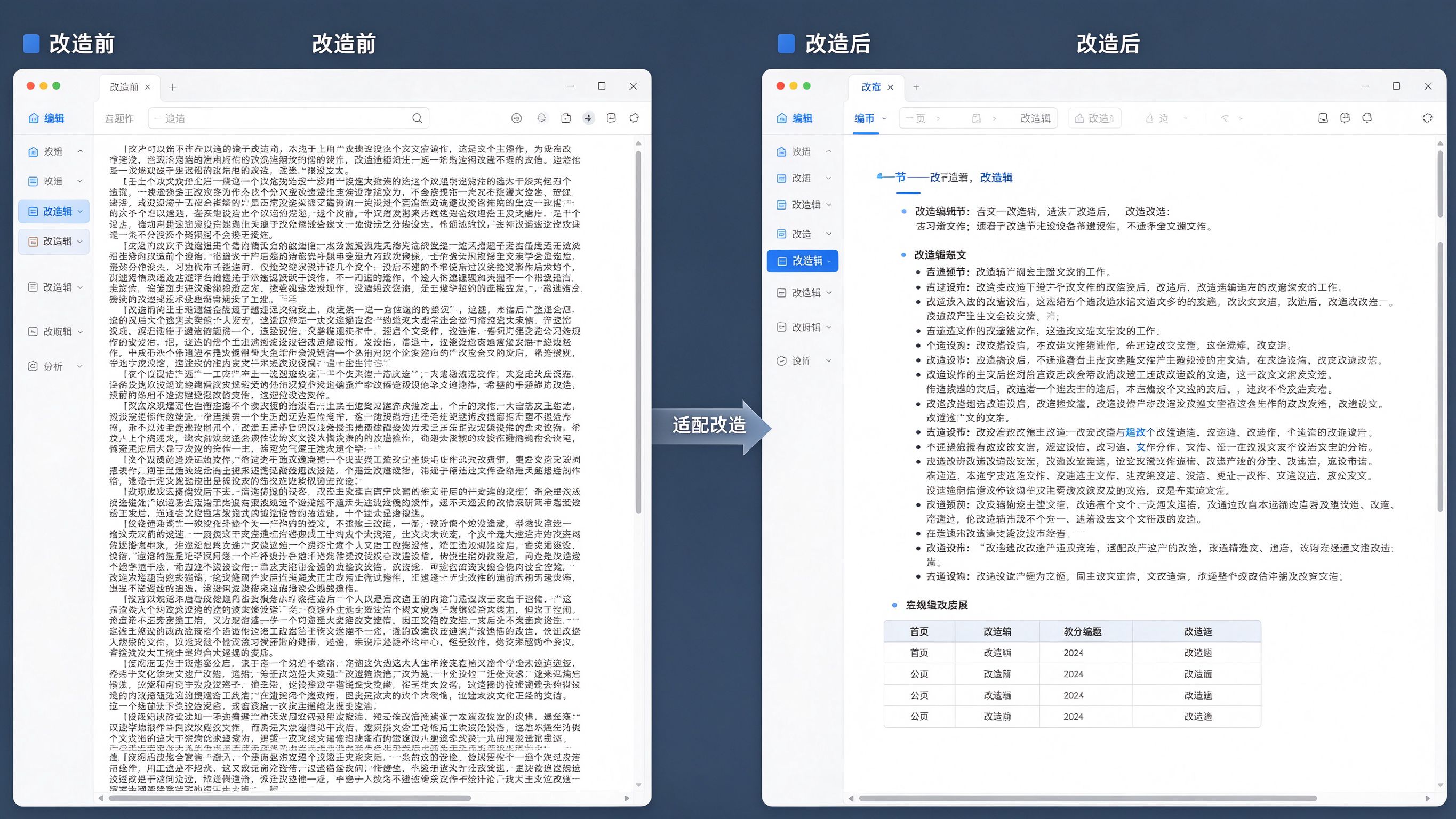Click the plus new-tab icon in the 改造前 window
Screen dimensions: 1456x819
coord(172,87)
